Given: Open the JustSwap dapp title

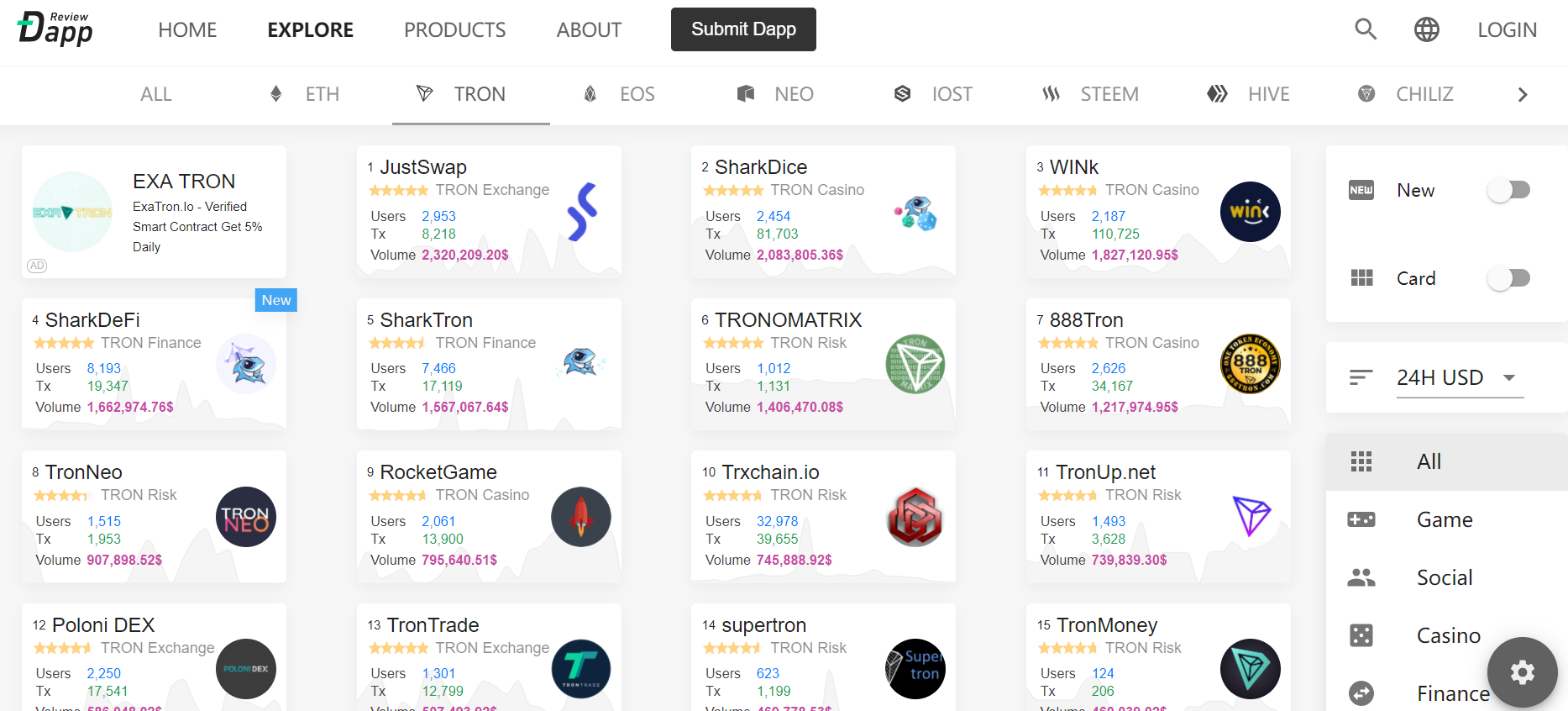Looking at the screenshot, I should 423,167.
